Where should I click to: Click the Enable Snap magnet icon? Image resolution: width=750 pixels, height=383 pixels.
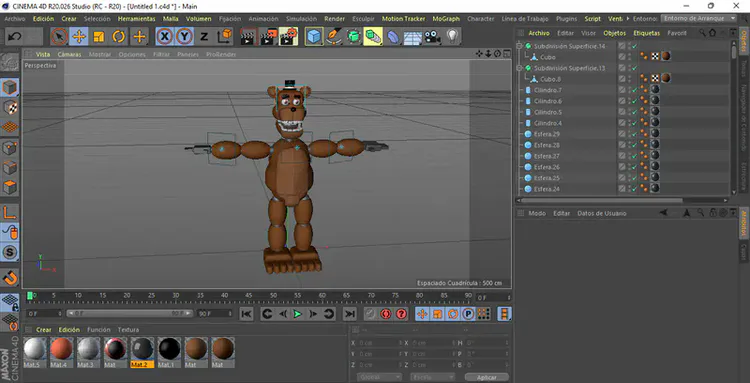[x=10, y=277]
